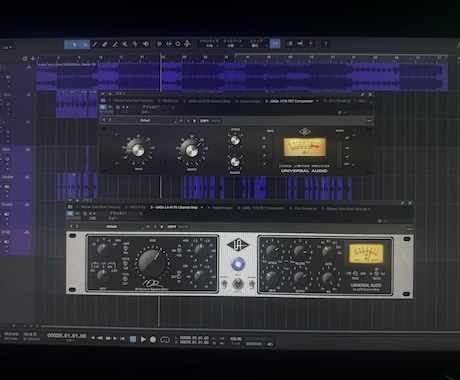Select the Listen speaker tool
460x380 pixels.
click(146, 44)
